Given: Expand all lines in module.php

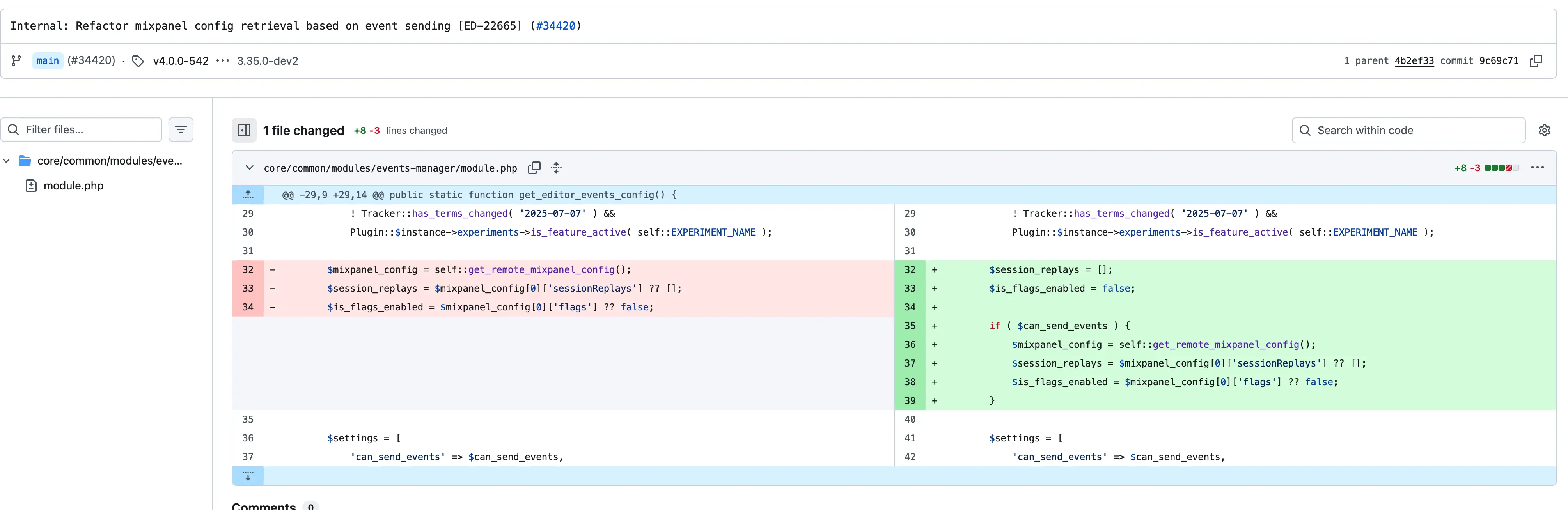Looking at the screenshot, I should tap(556, 168).
